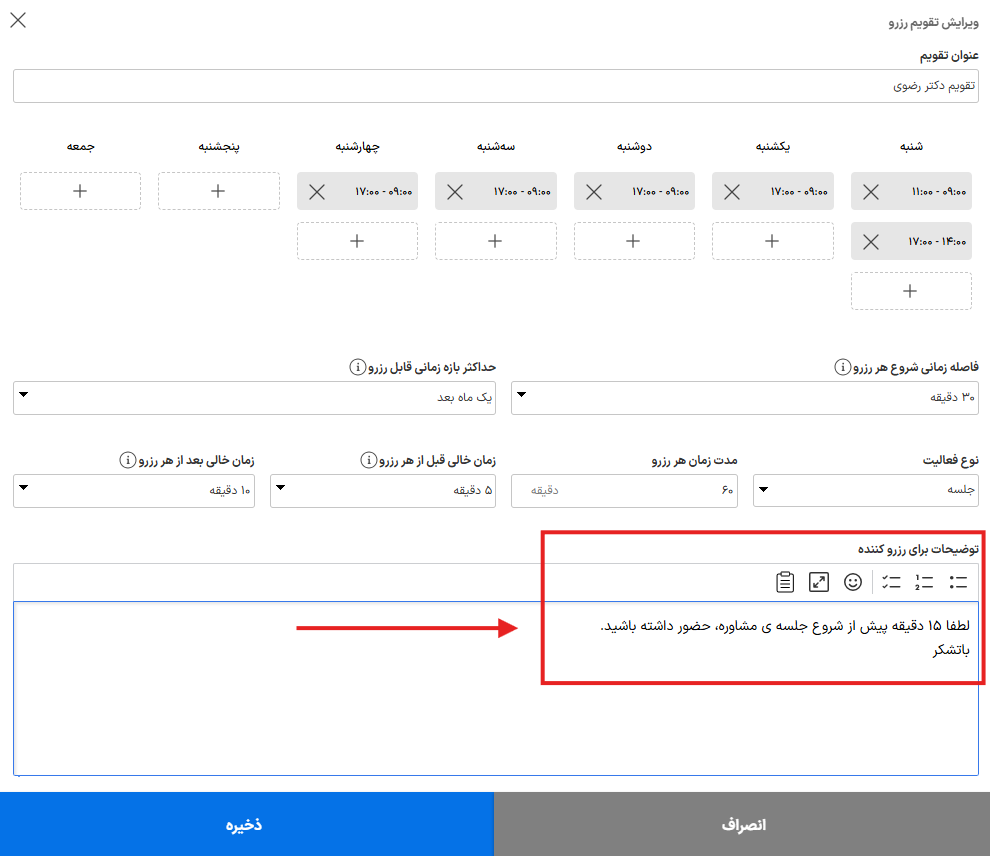Viewport: 990px width, 856px height.
Task: Remove Saturday's 09:00 - 11:00 time slot
Action: click(x=871, y=192)
